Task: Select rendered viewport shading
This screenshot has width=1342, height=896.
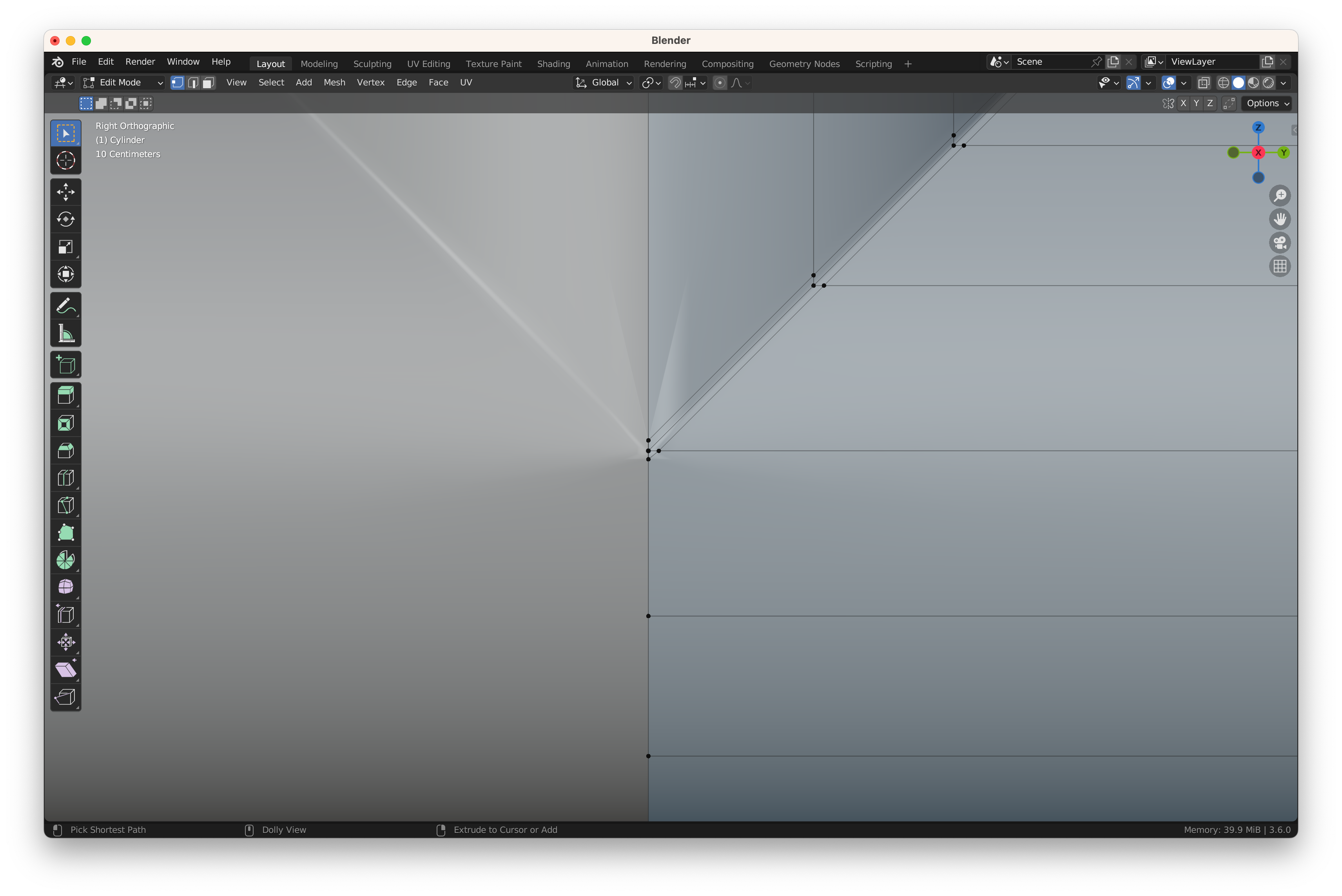Action: click(x=1268, y=83)
